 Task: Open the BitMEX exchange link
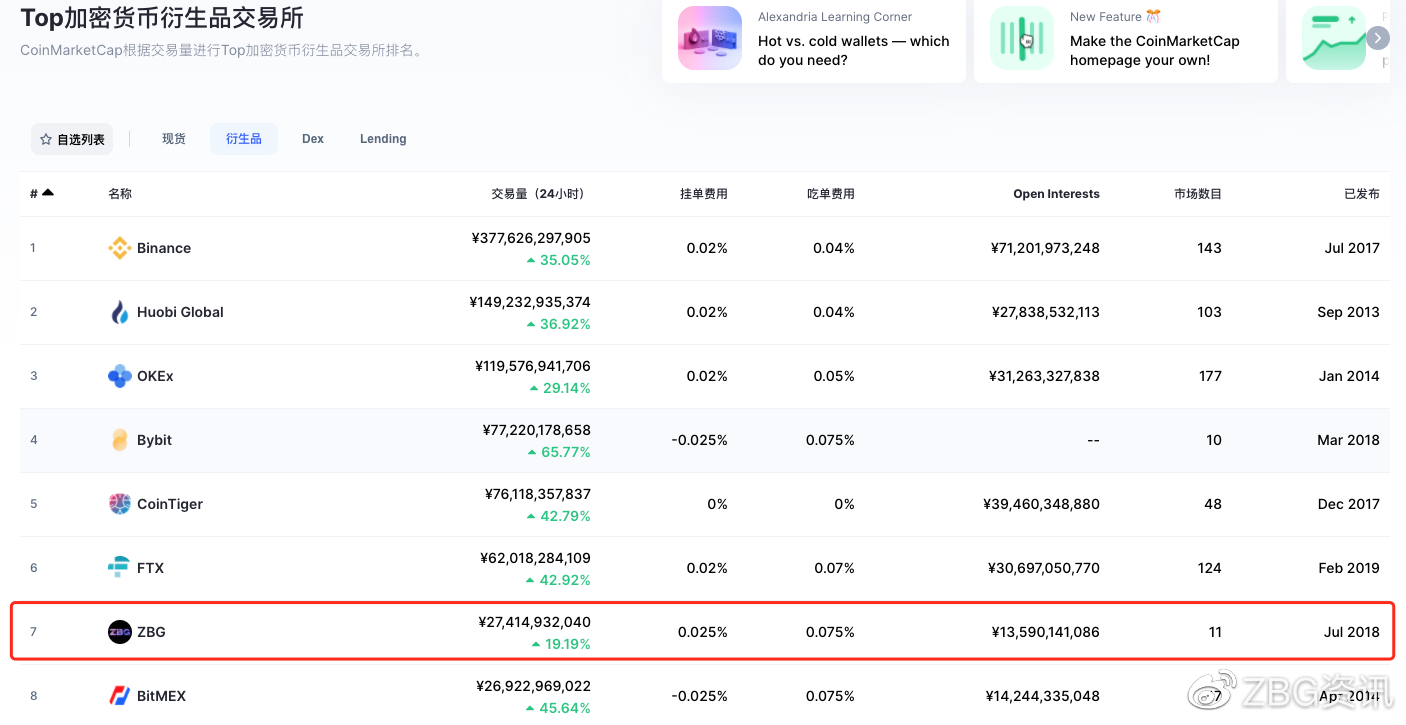pyautogui.click(x=161, y=696)
